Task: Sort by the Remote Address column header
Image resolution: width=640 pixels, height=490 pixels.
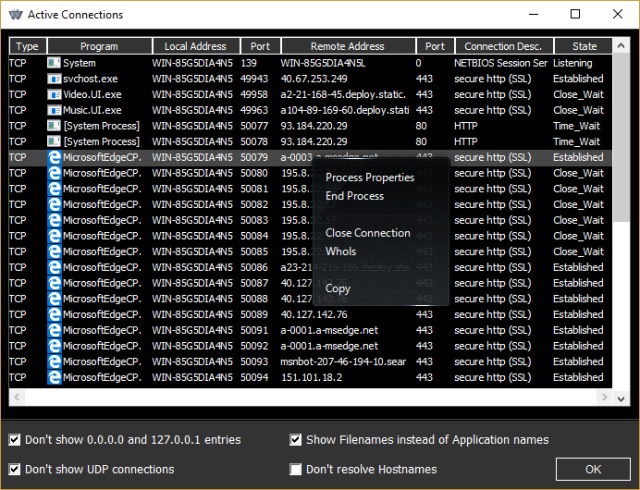Action: (347, 46)
